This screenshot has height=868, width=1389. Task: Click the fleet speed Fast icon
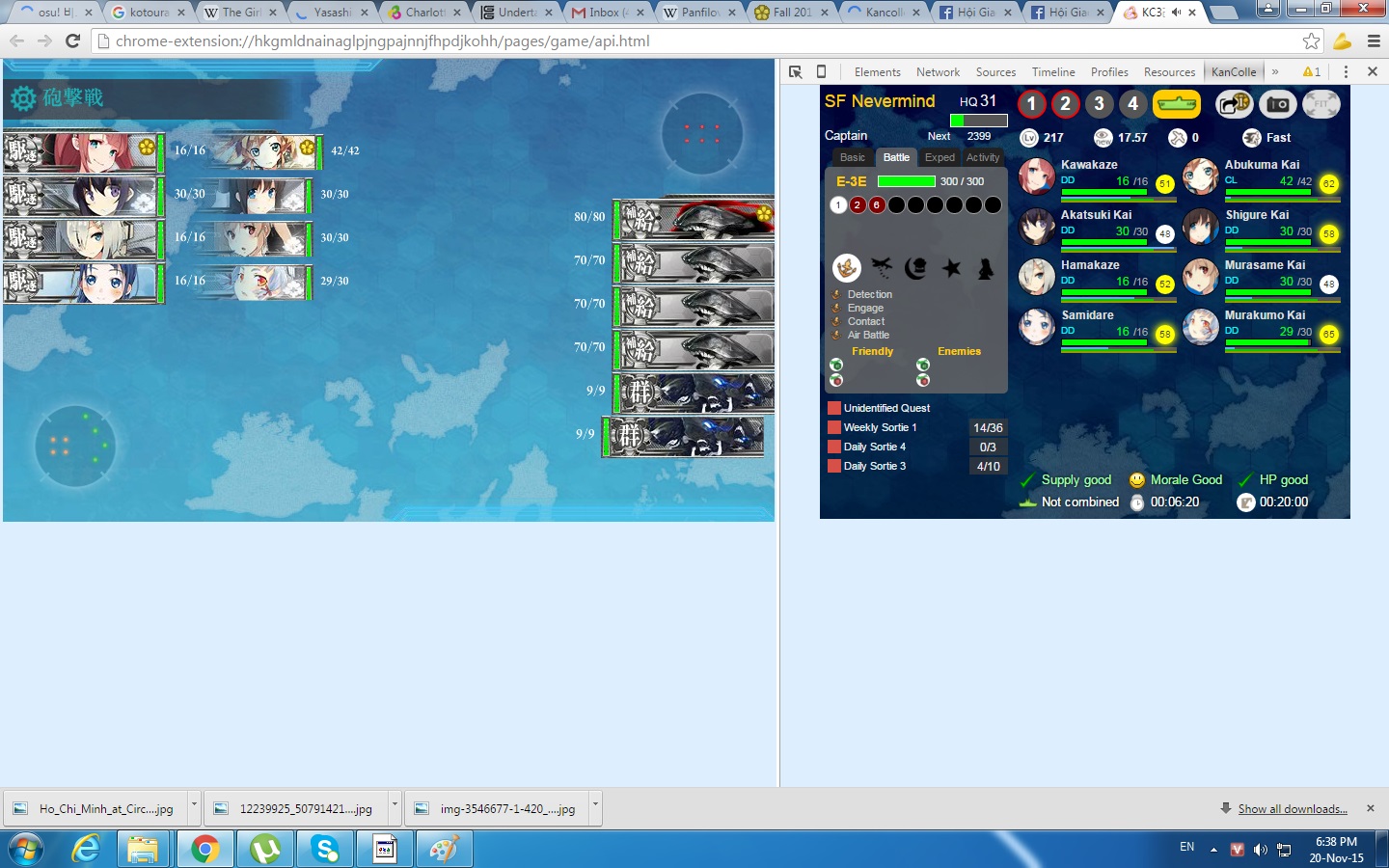click(x=1252, y=138)
